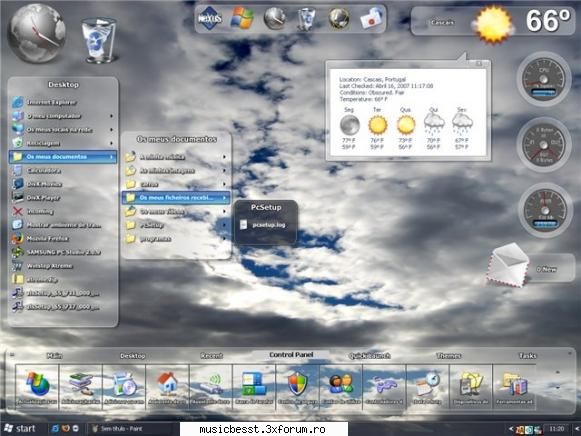Click the 11:20 taskbar clock
581x436 pixels.
coord(556,429)
